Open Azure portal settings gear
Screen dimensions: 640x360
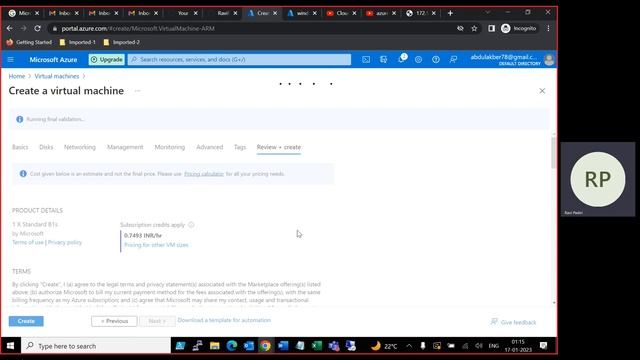[418, 60]
